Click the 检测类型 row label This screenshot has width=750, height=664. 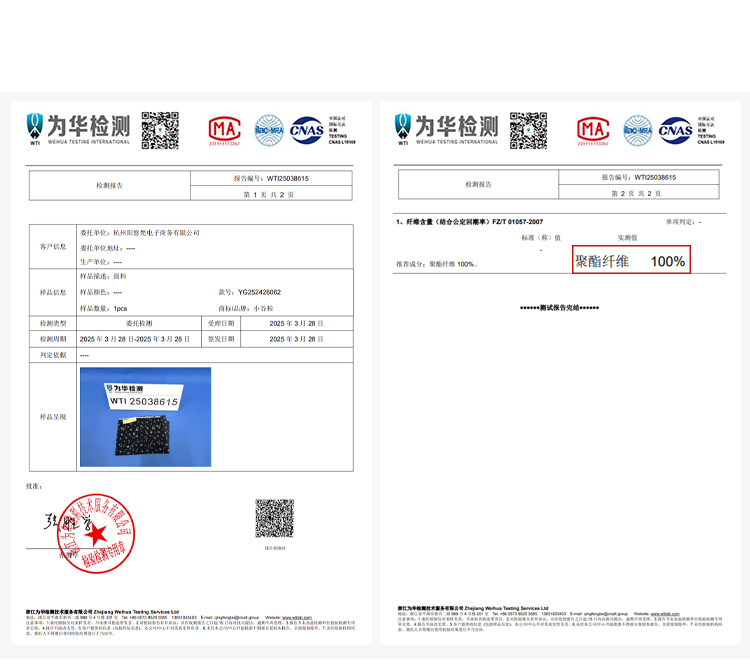tap(53, 323)
